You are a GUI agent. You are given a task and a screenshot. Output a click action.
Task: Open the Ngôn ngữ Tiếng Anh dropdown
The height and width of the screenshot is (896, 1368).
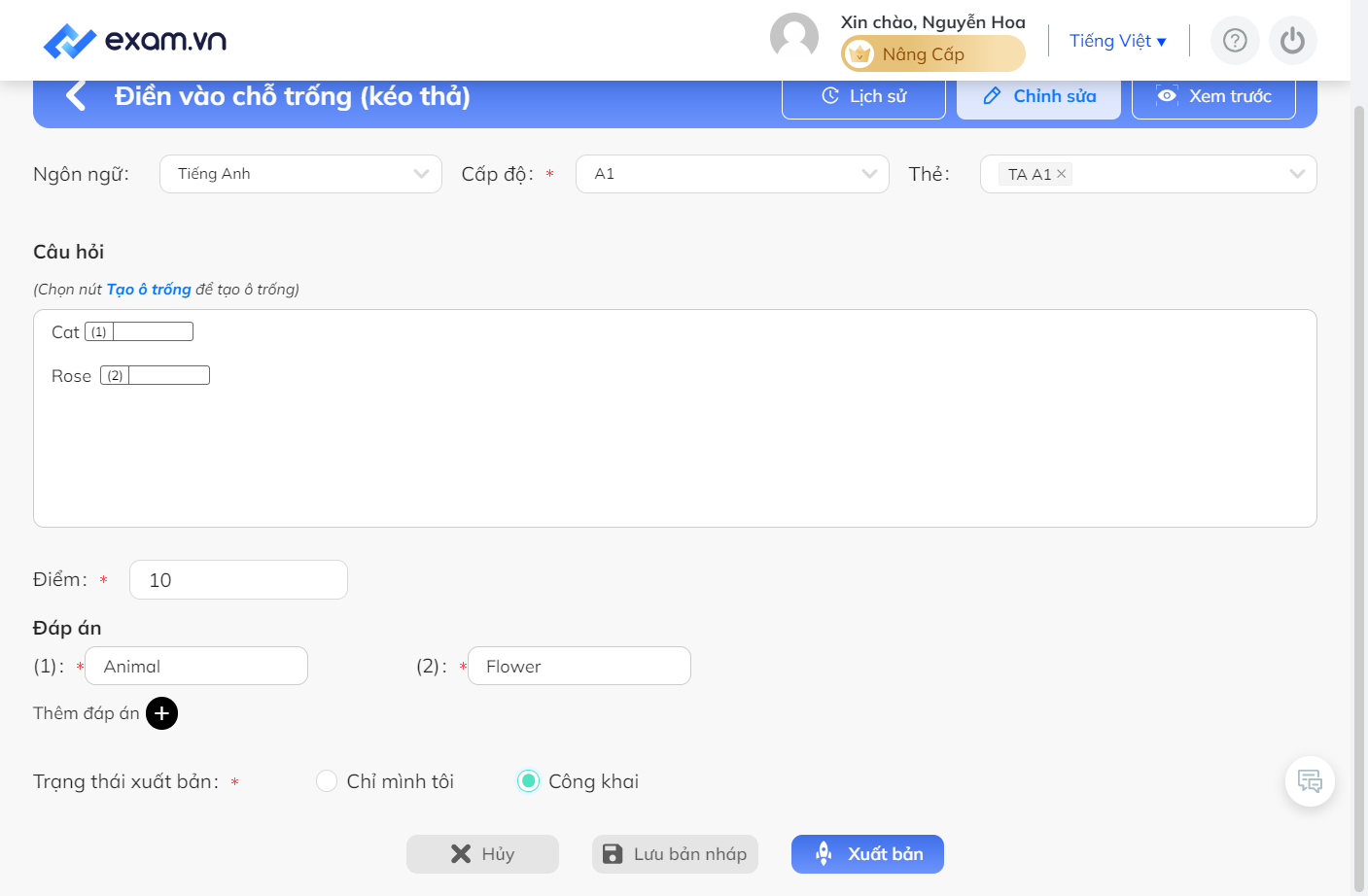pyautogui.click(x=300, y=174)
